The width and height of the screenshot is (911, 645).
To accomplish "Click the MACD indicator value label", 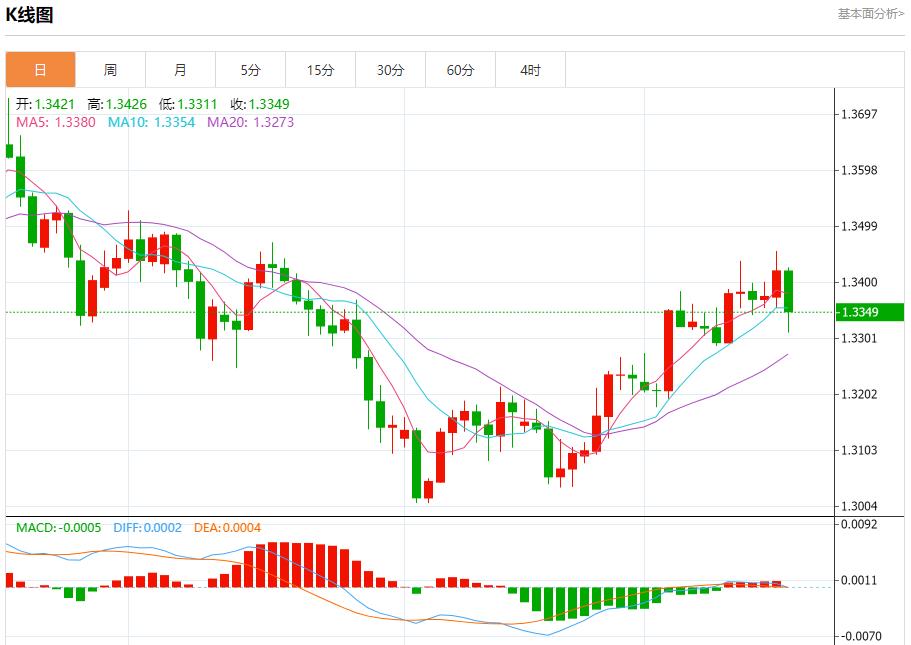I will pos(58,527).
